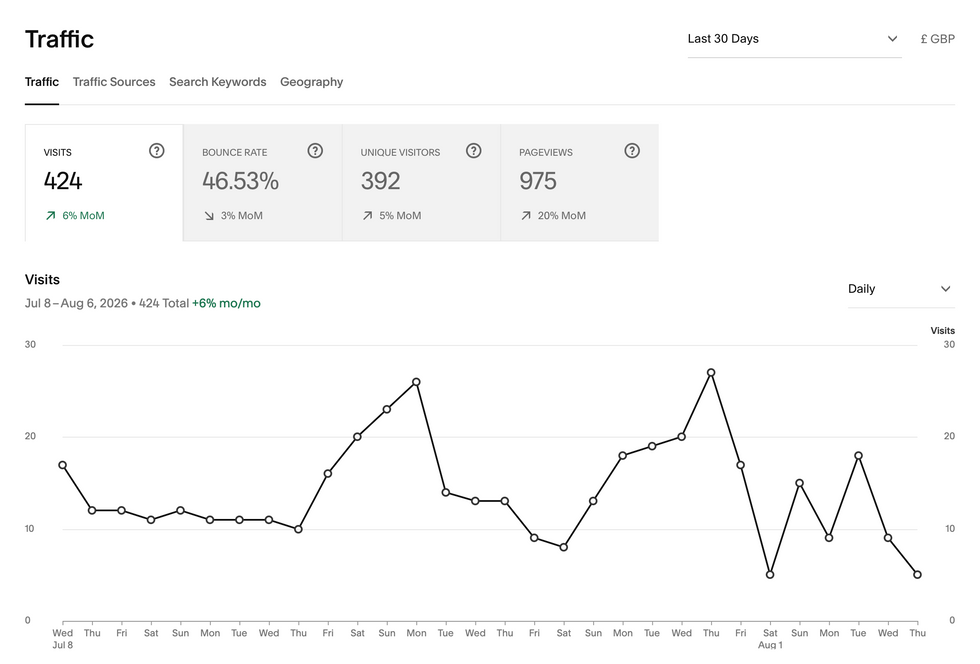
Task: Click the 20% MoM text in Pageviews
Action: click(562, 216)
